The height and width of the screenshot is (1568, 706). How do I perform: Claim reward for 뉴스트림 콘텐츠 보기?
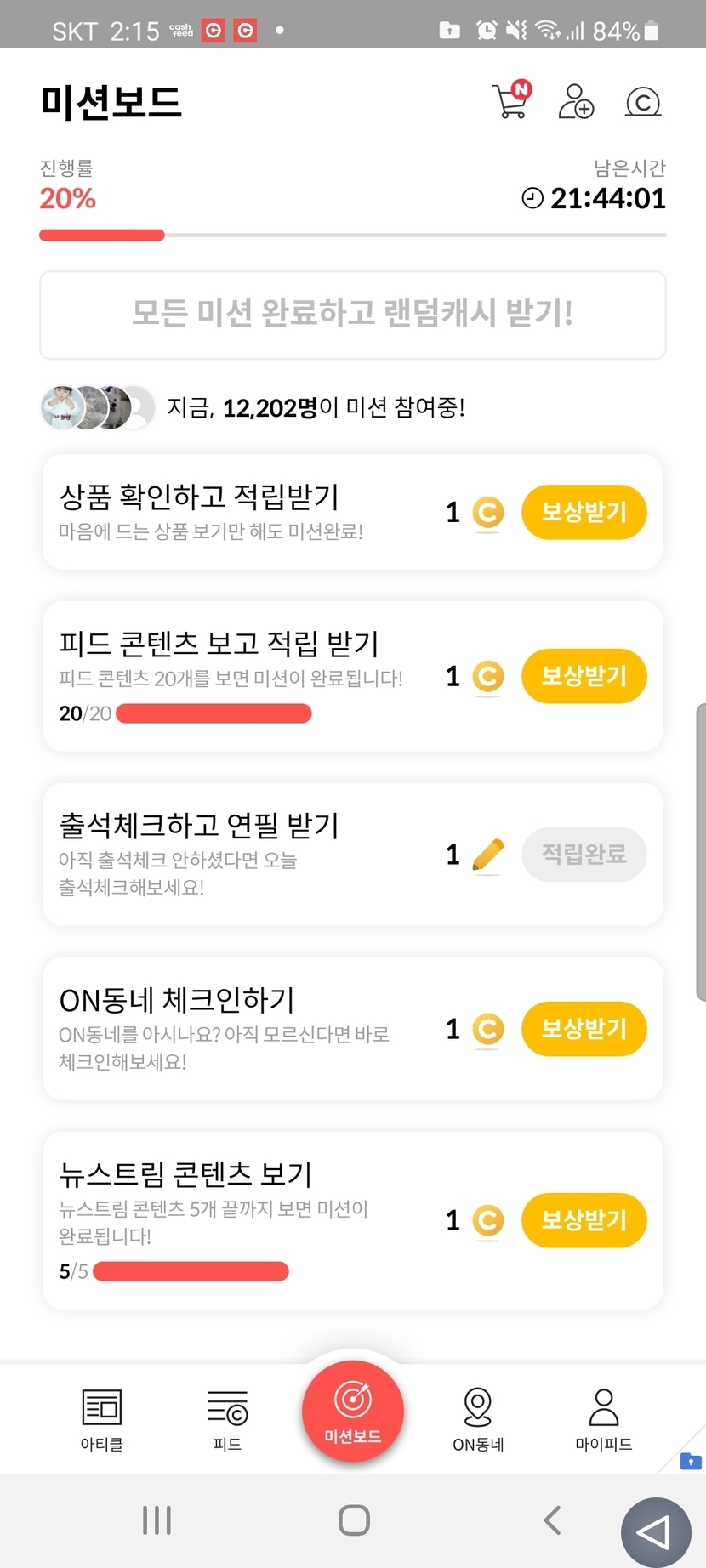(x=584, y=1220)
